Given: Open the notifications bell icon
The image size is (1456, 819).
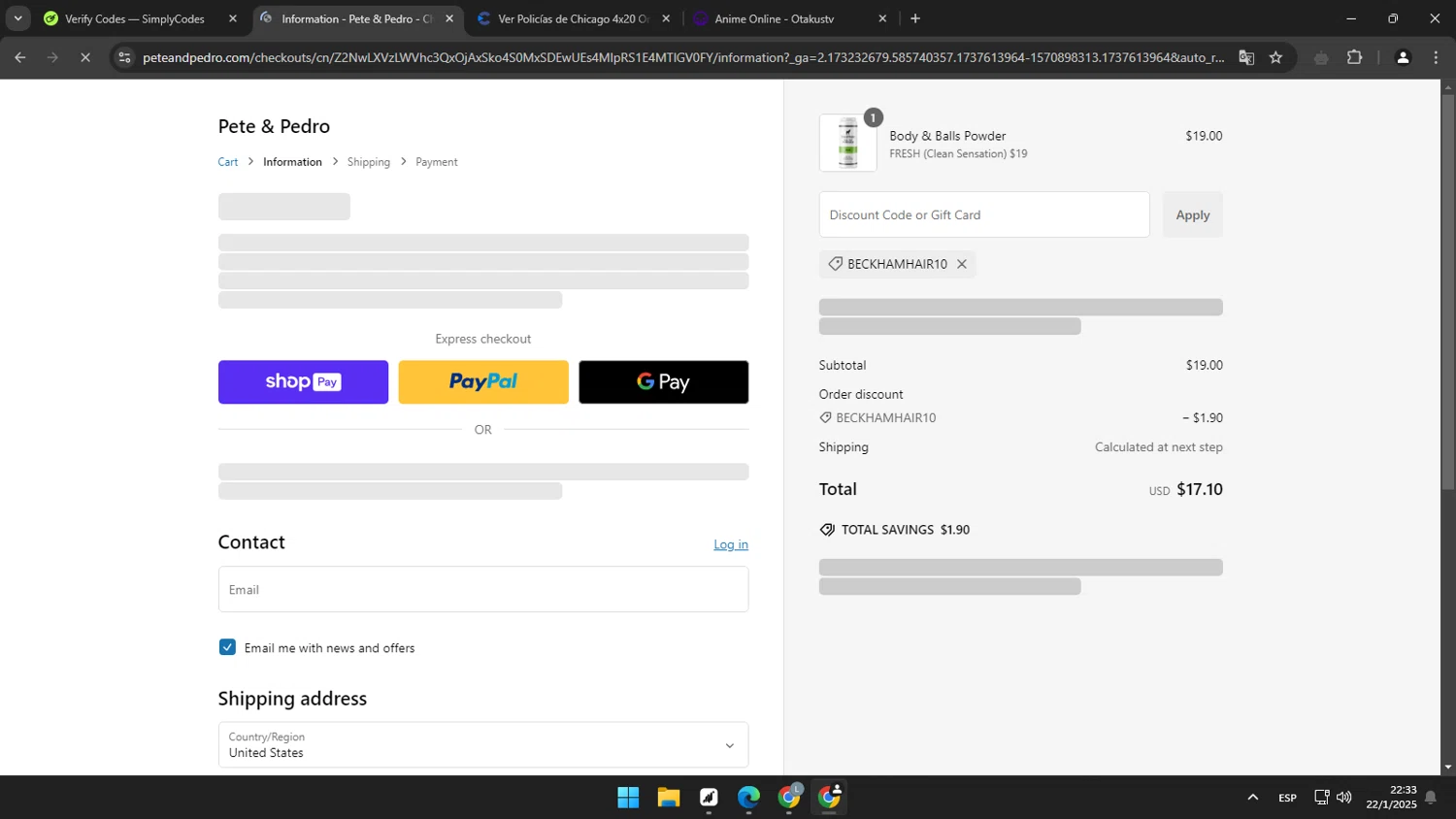Looking at the screenshot, I should [1430, 798].
